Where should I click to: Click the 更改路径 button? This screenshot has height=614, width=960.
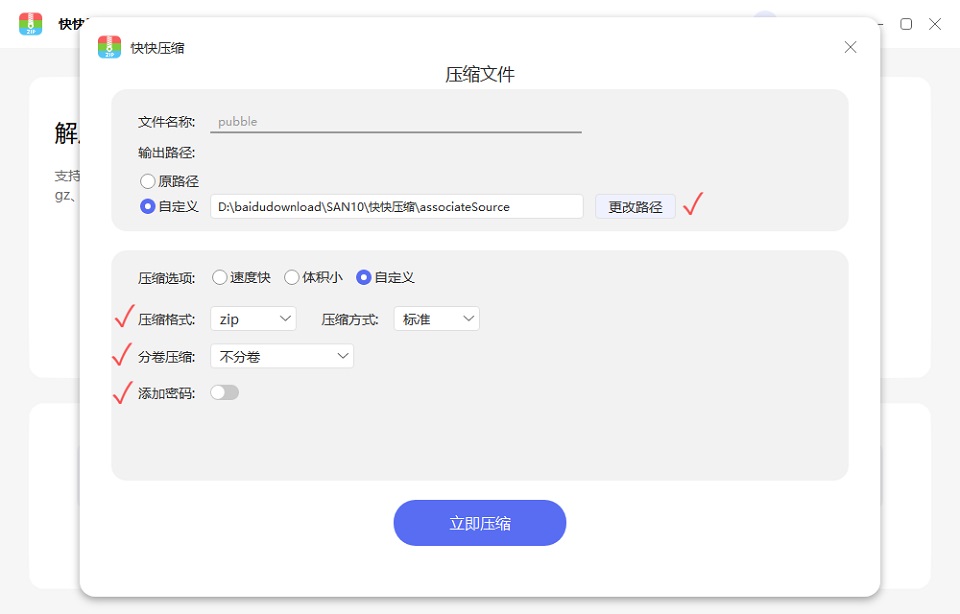pos(635,205)
